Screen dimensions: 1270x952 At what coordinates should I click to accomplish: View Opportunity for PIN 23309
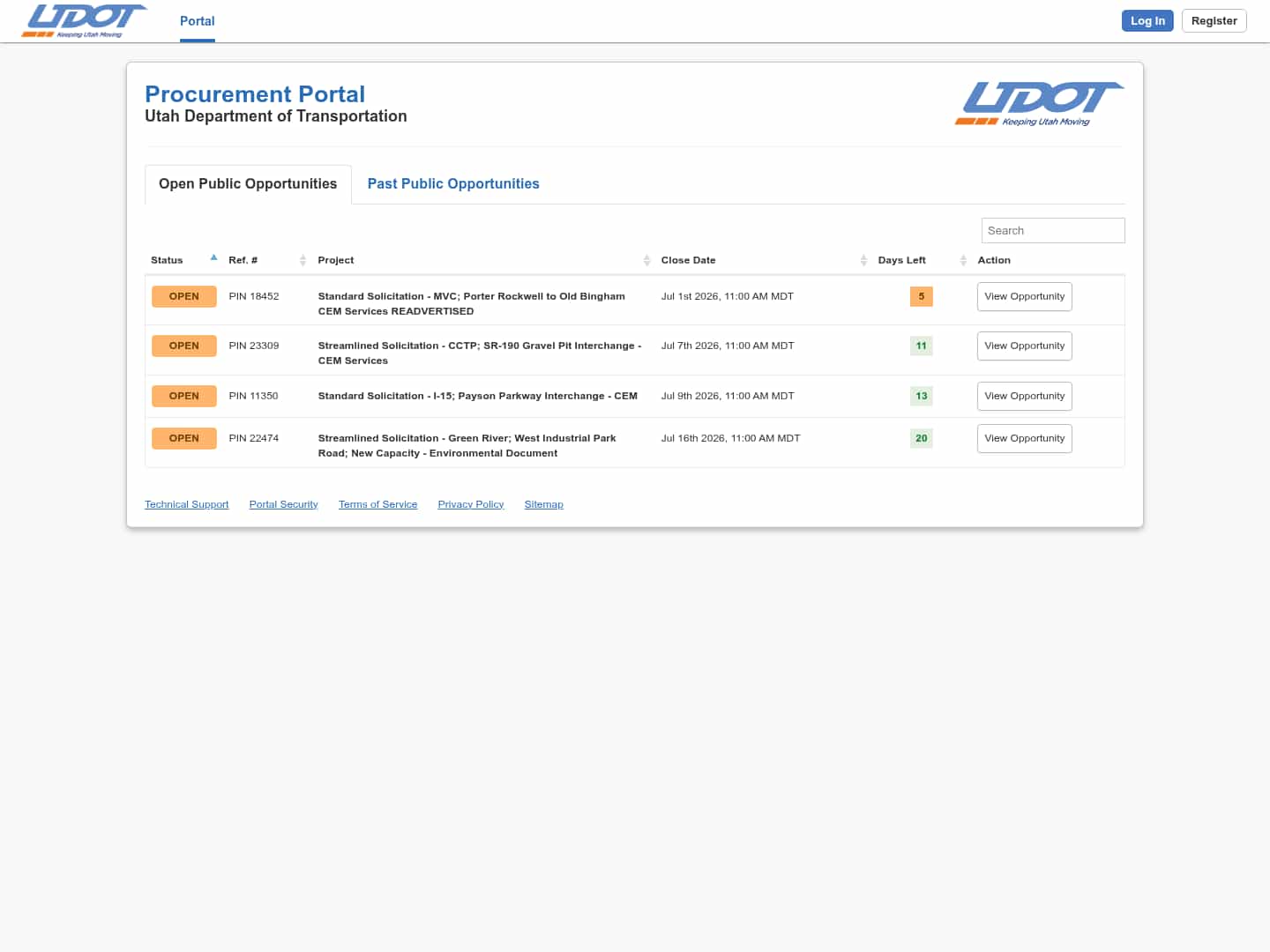click(1024, 346)
